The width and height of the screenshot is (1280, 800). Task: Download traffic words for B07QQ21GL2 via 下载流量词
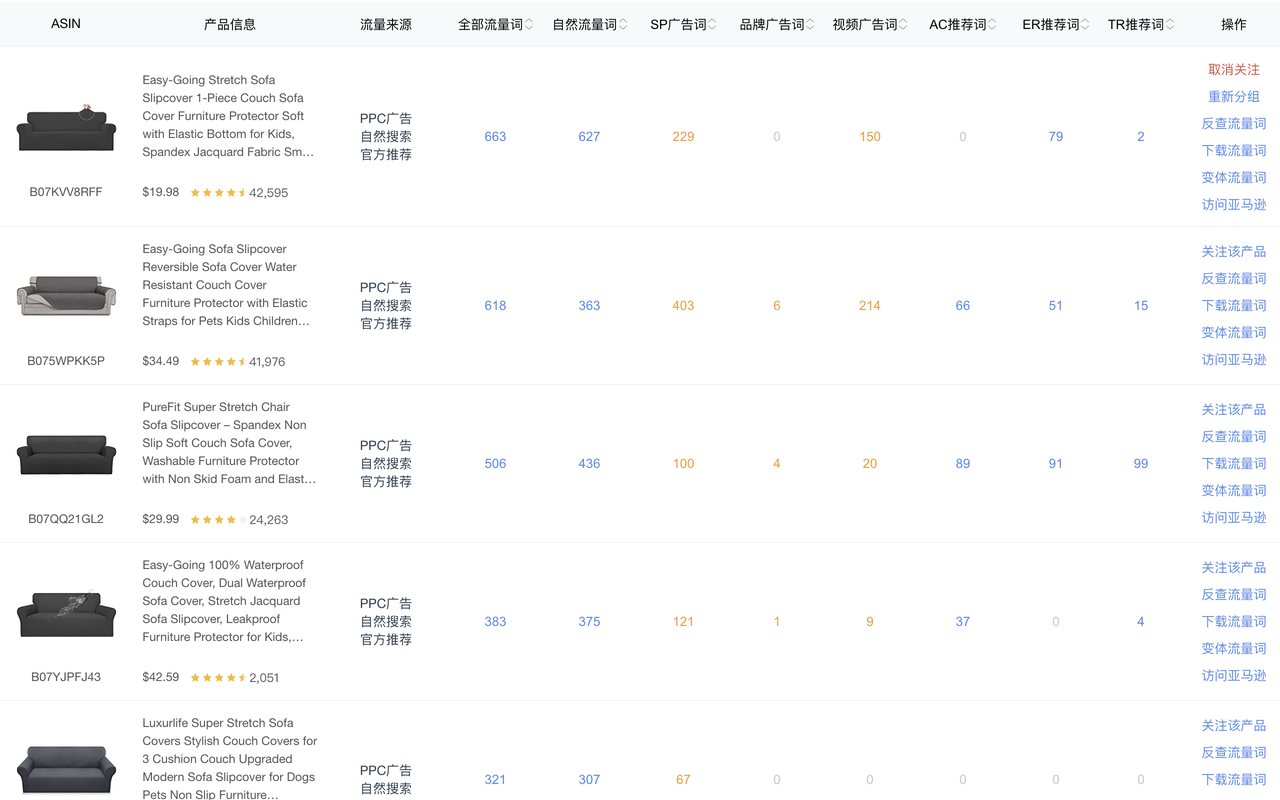click(1233, 463)
